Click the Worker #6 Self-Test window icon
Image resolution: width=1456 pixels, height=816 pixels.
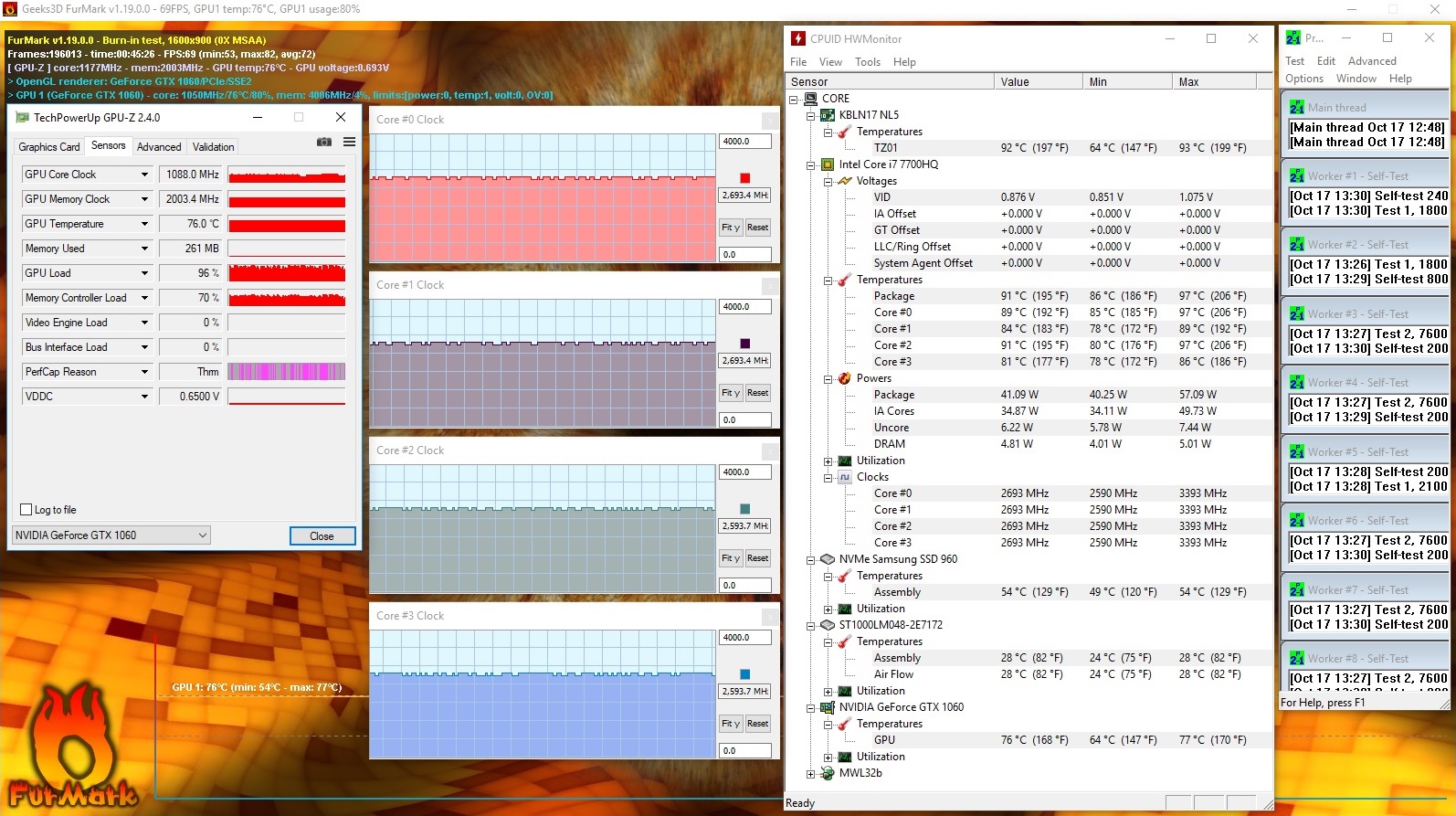pos(1297,520)
